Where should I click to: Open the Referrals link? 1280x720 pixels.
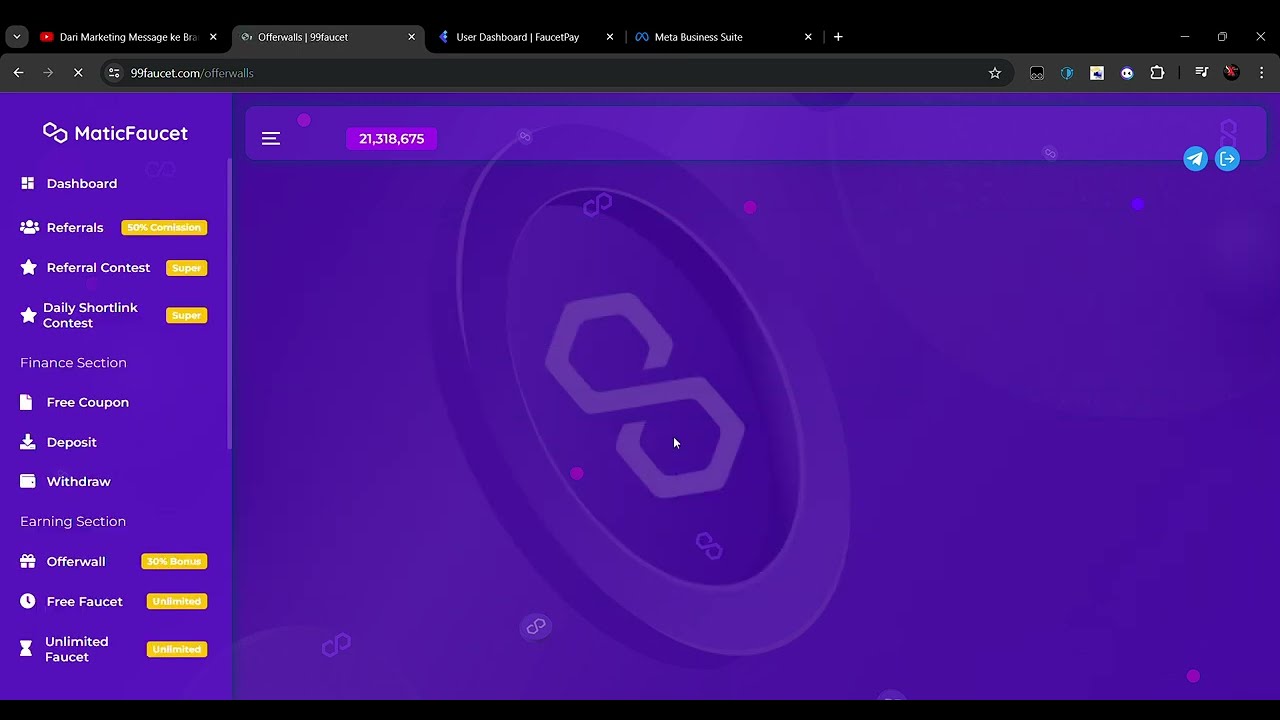coord(75,228)
